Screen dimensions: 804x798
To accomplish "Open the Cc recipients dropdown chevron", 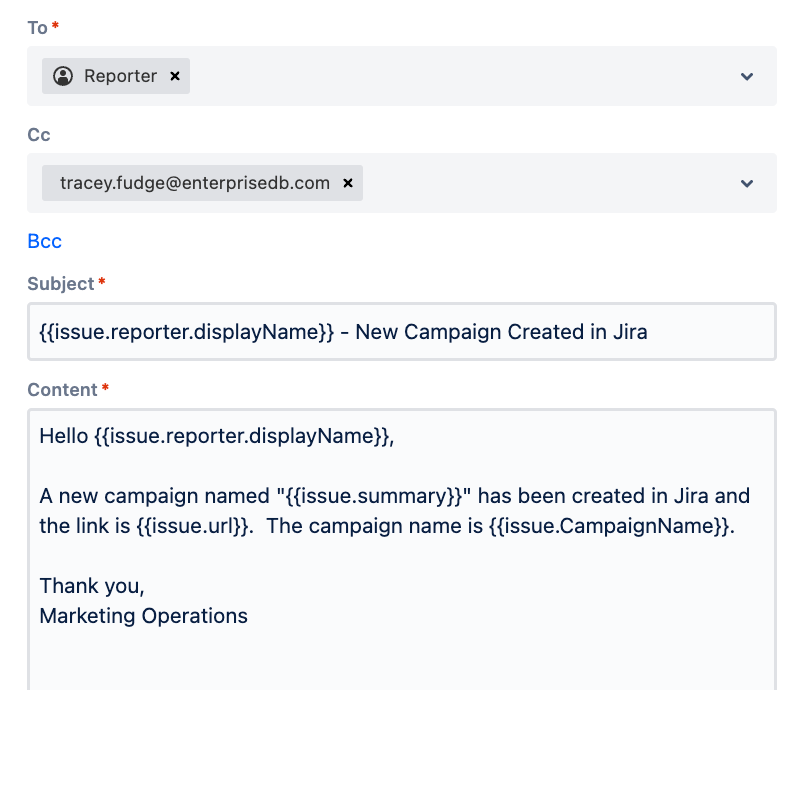I will point(747,183).
